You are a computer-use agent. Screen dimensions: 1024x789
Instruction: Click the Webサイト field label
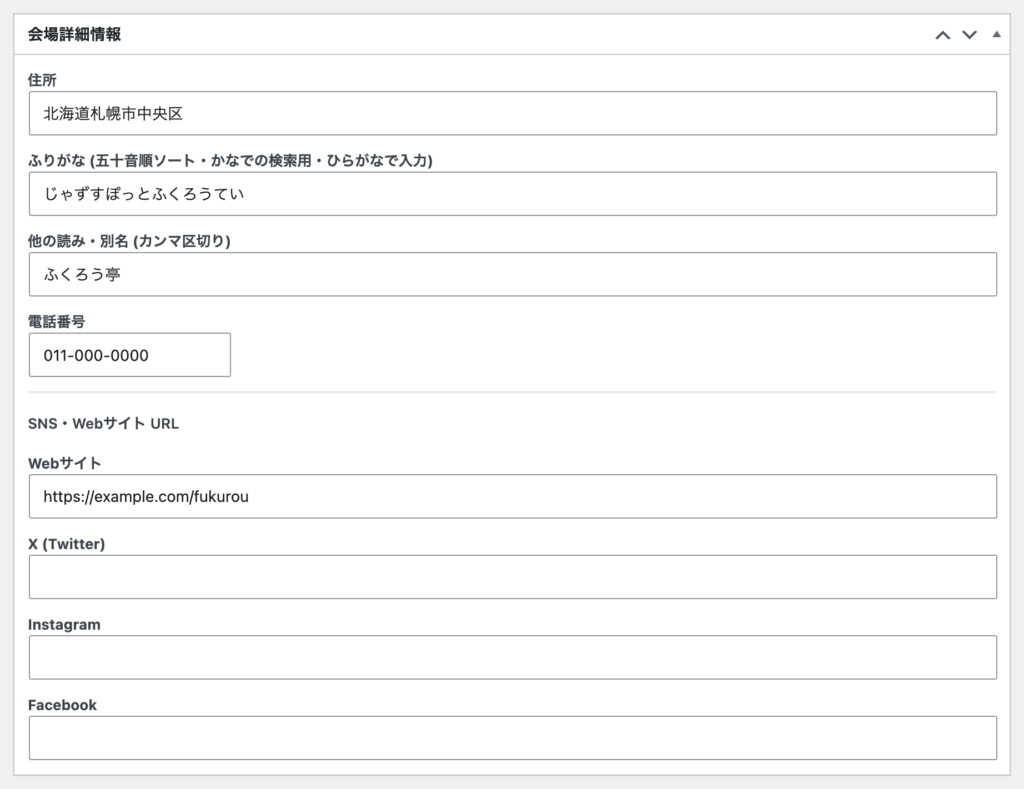(x=64, y=463)
